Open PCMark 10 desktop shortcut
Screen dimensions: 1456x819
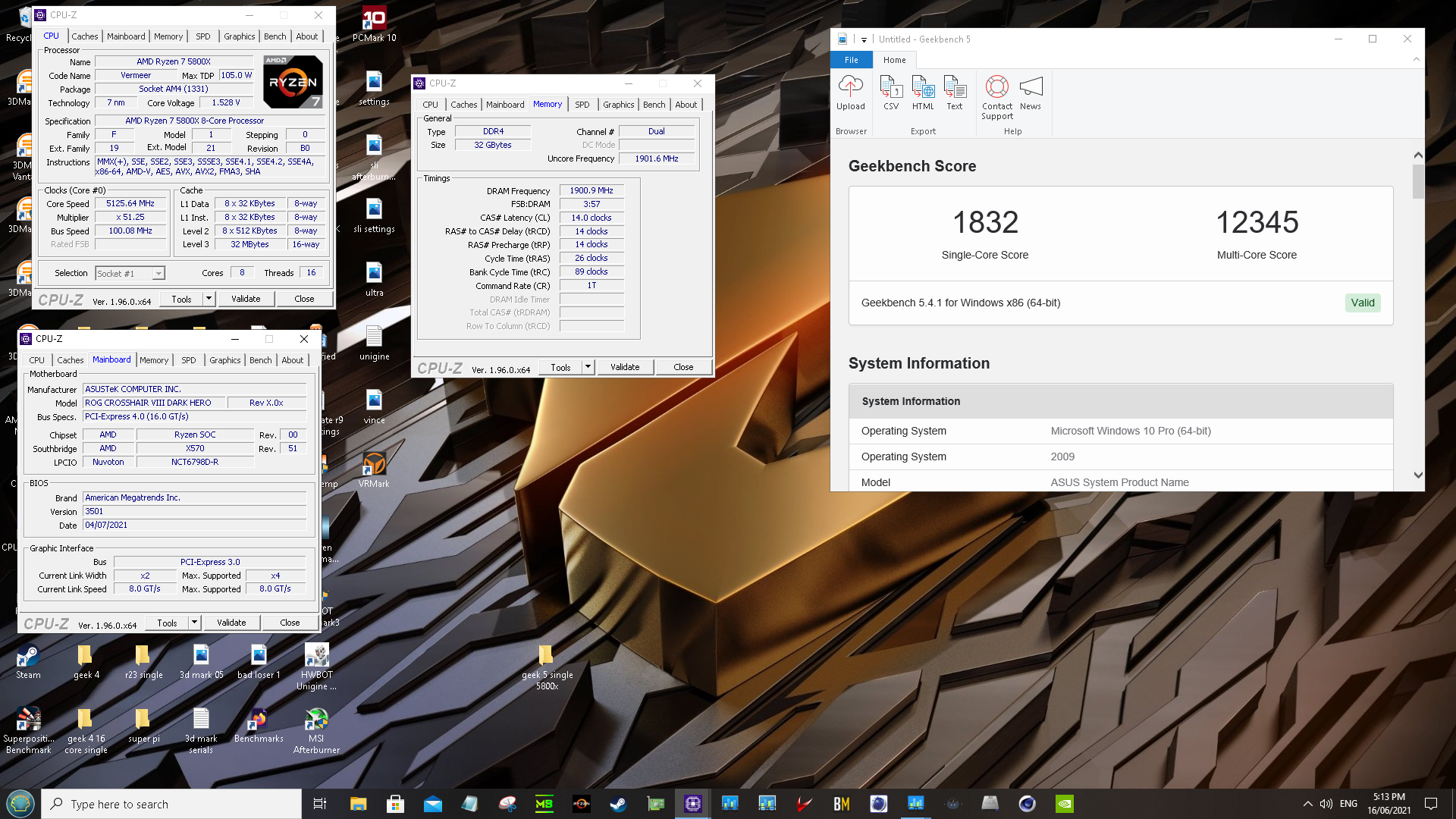(x=374, y=24)
